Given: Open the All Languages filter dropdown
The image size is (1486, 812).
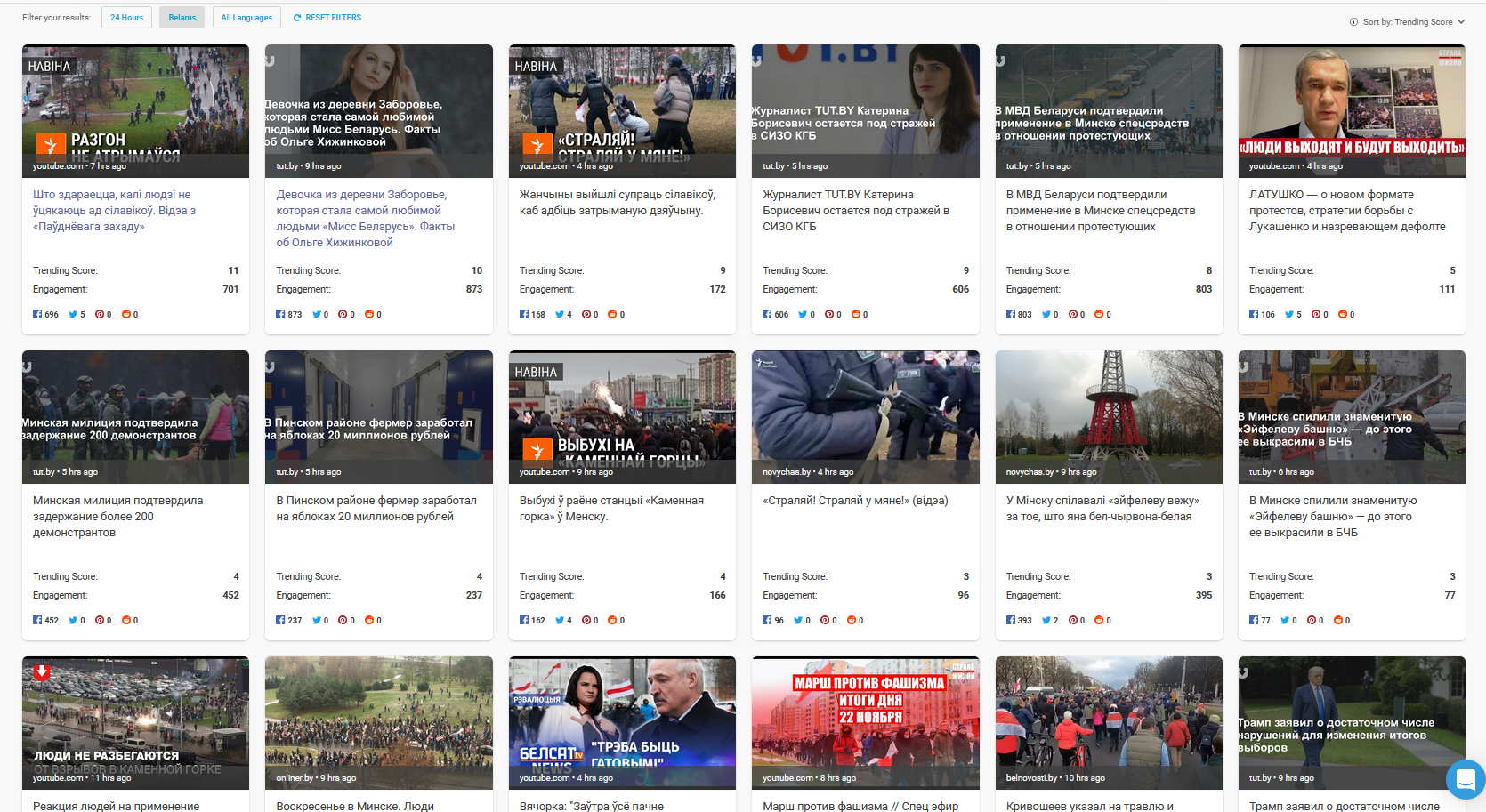Looking at the screenshot, I should point(246,18).
